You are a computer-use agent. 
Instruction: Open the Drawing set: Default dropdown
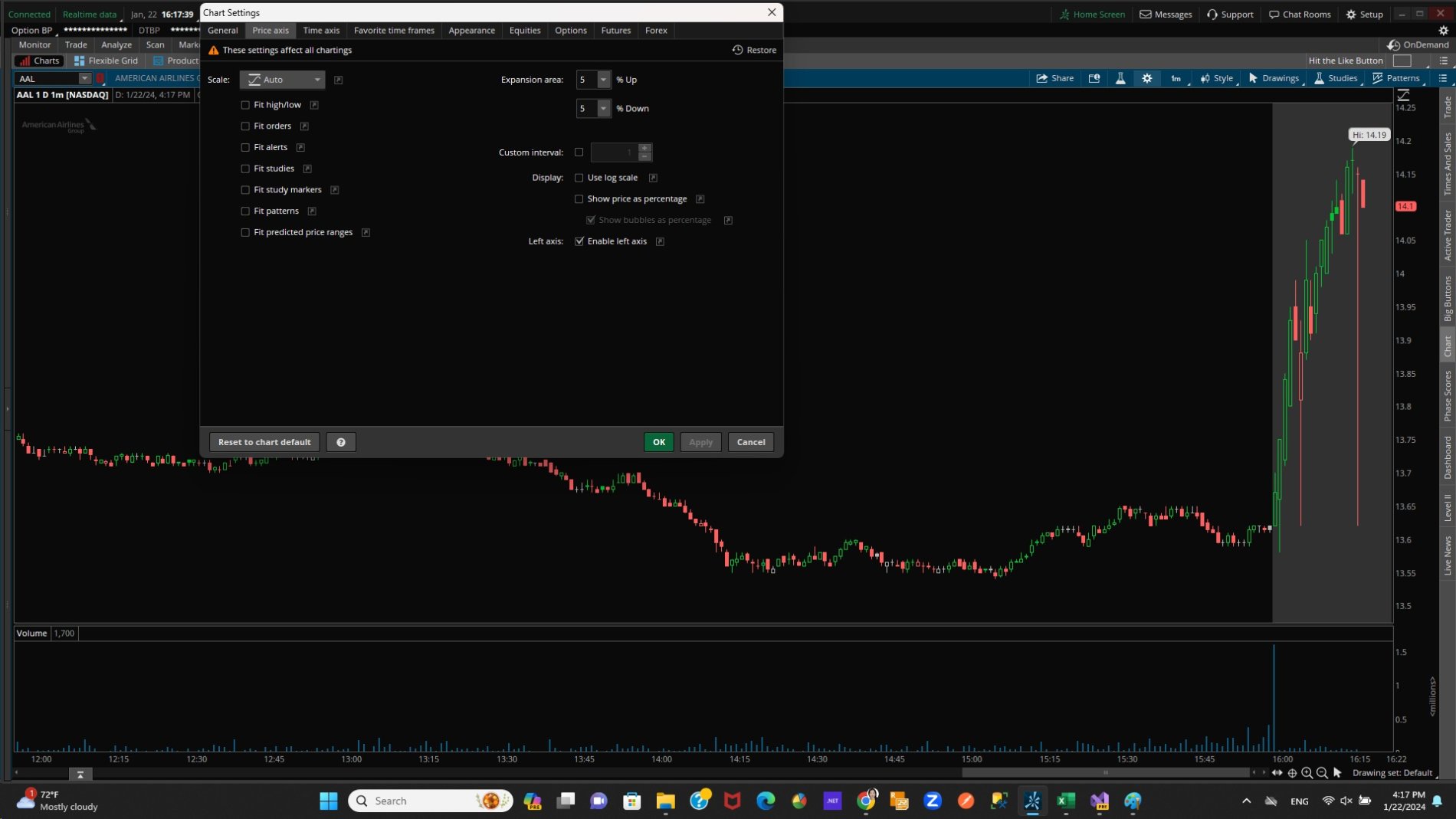pyautogui.click(x=1394, y=773)
